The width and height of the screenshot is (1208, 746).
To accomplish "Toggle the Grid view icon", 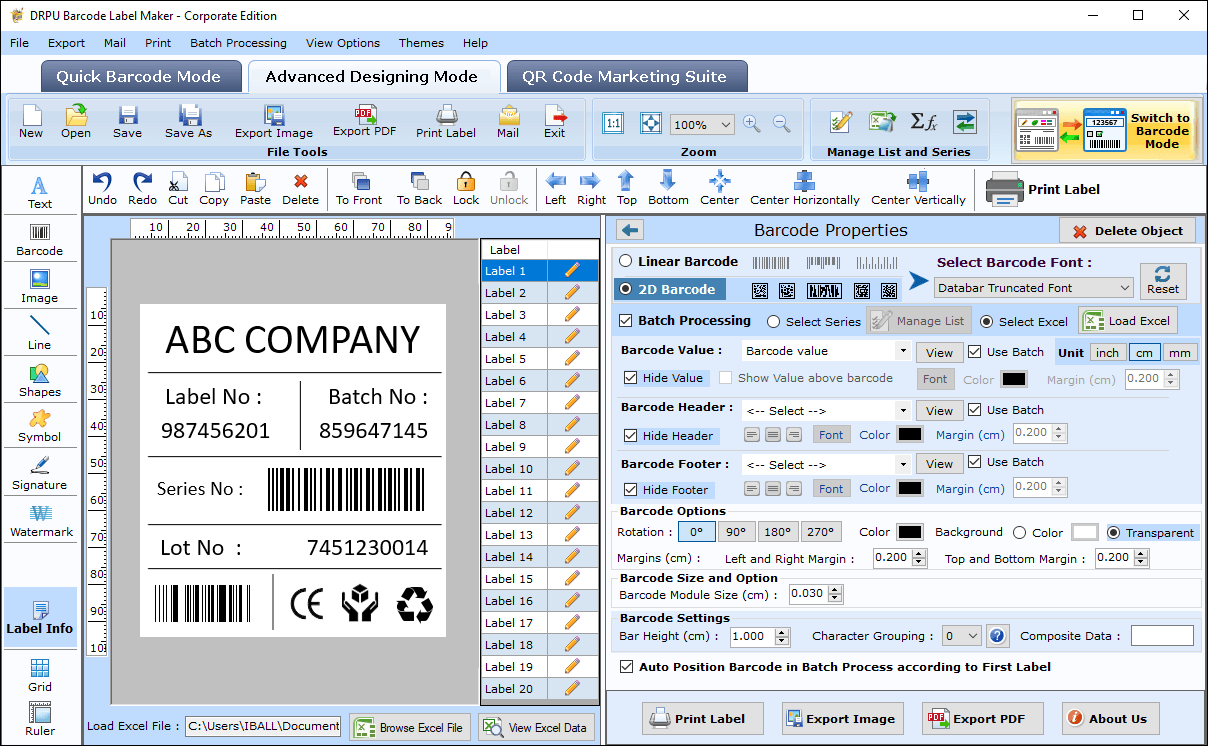I will [40, 675].
